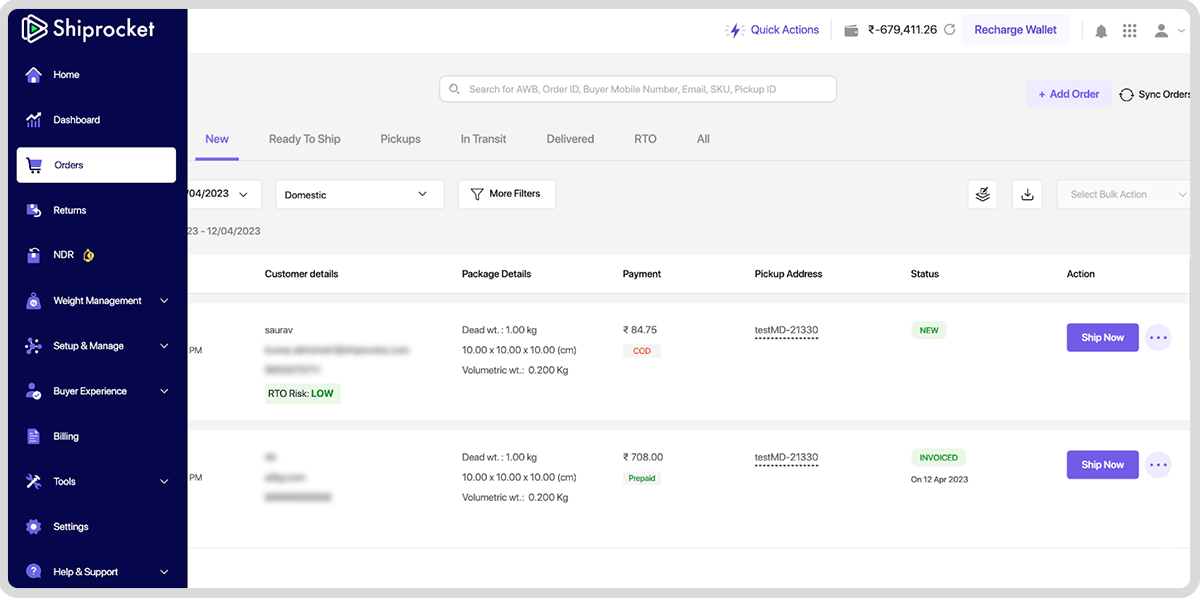This screenshot has width=1200, height=598.
Task: Click the Add Order button
Action: [1068, 94]
